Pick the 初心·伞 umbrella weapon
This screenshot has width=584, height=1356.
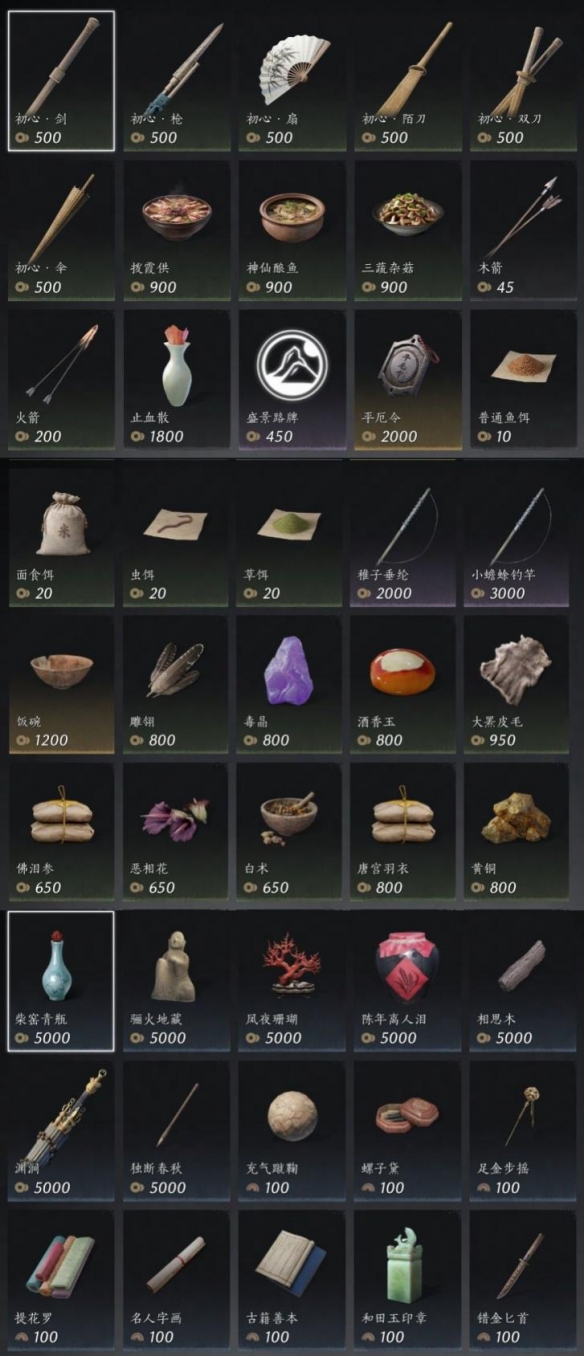(61, 231)
